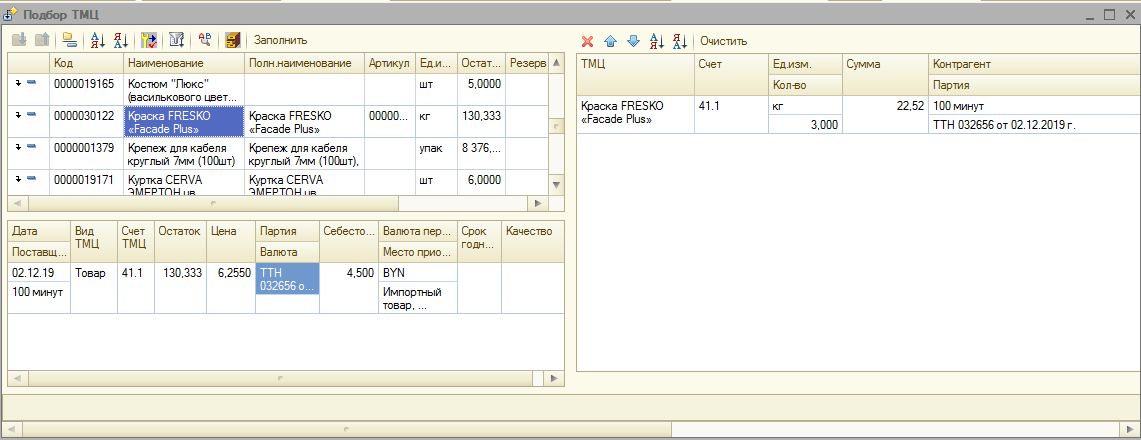Screen dimensions: 1141x440
Task: Select the ТТН 032656 batch cell
Action: tap(287, 279)
